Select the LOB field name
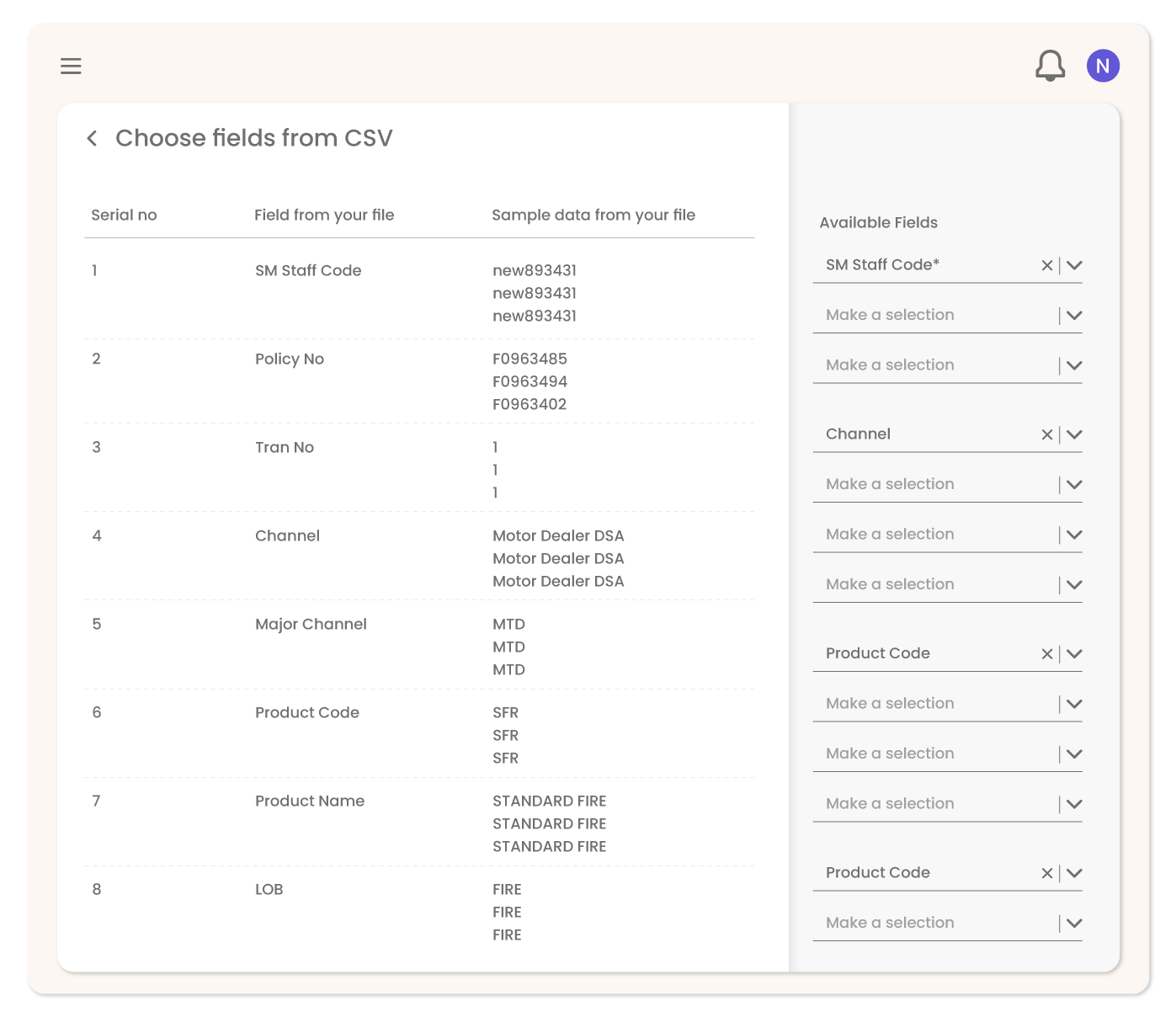 click(x=269, y=889)
